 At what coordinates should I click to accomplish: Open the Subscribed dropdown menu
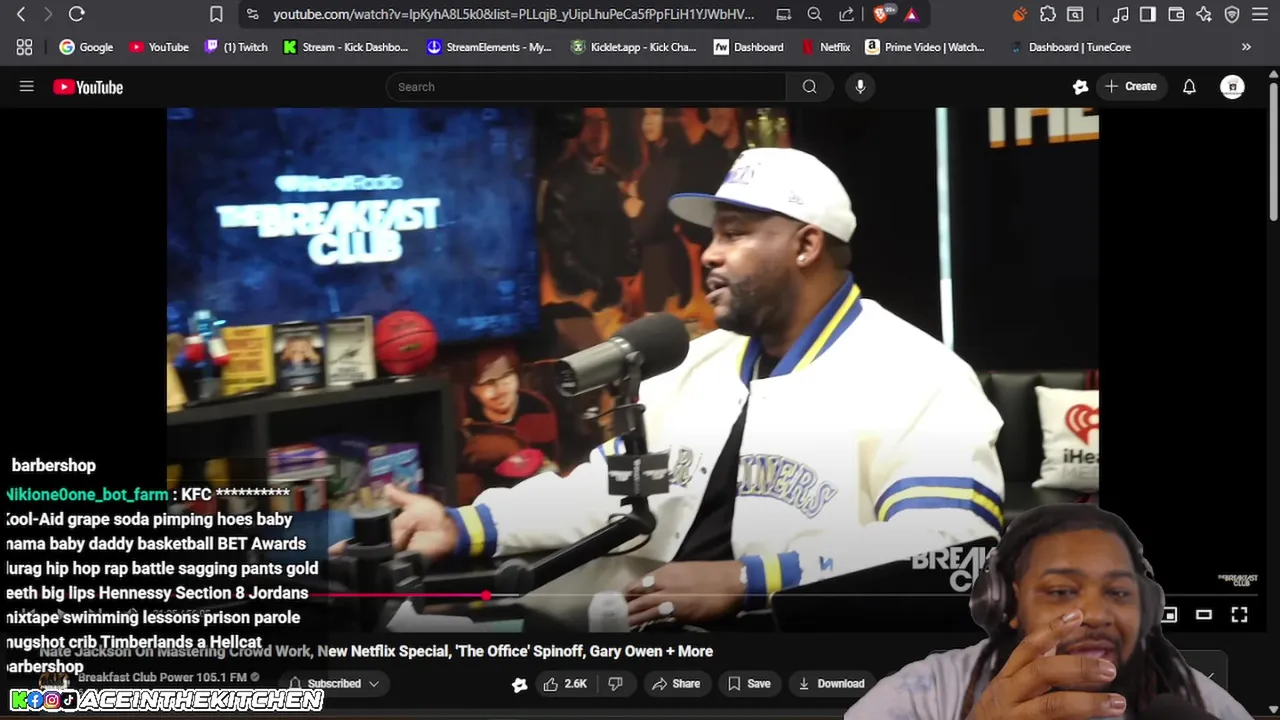point(334,684)
